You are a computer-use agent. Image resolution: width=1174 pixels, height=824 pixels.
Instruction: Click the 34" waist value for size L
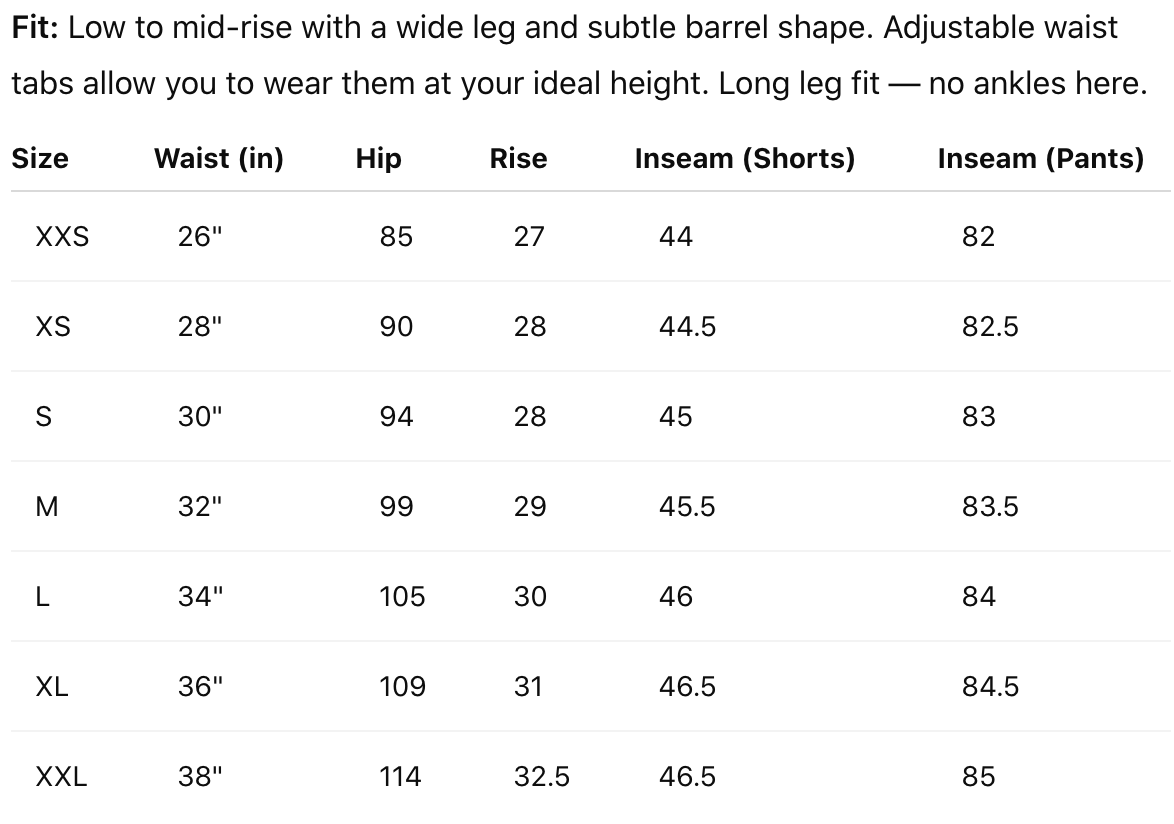[x=200, y=596]
